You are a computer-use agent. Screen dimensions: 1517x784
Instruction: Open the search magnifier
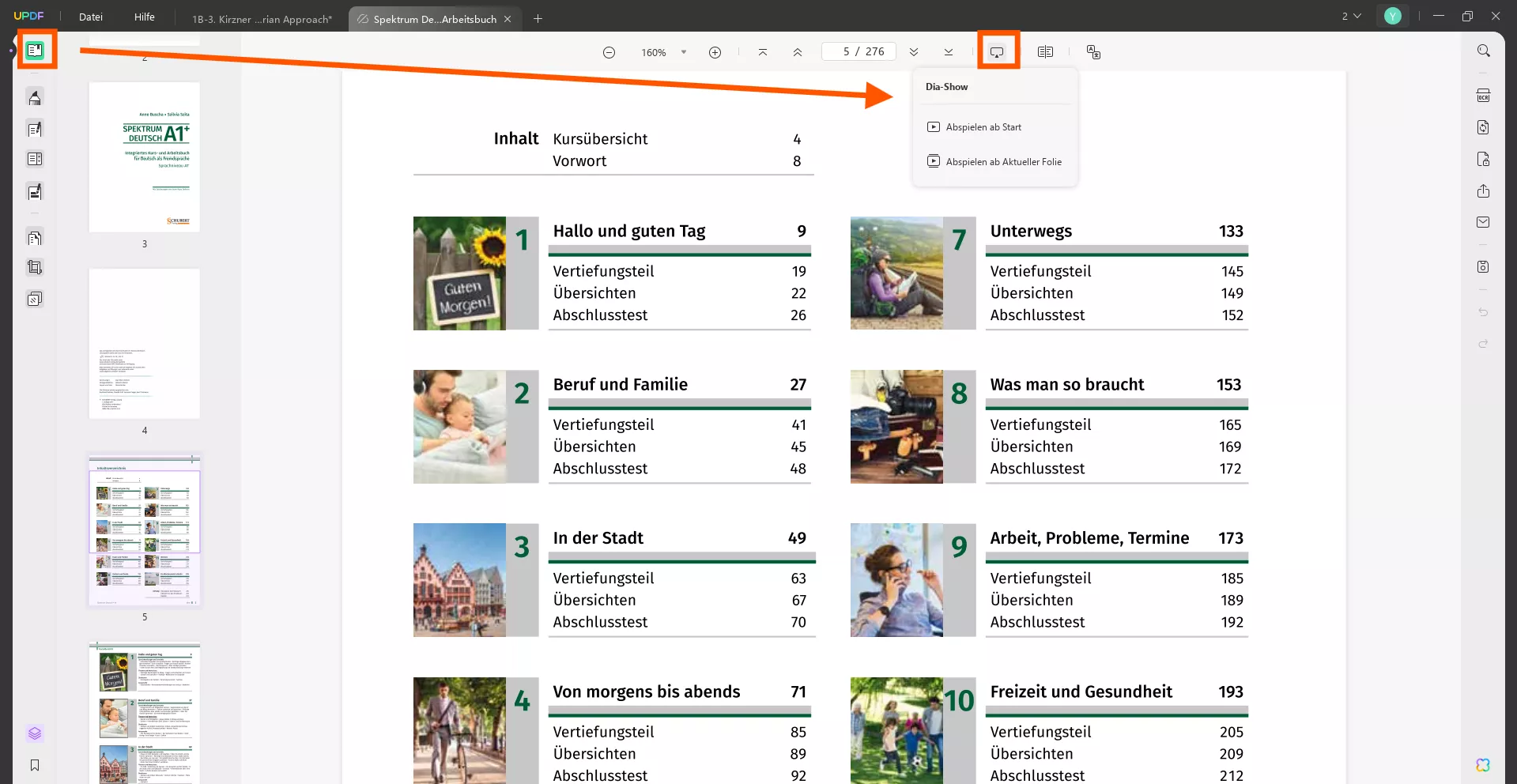[x=1484, y=51]
